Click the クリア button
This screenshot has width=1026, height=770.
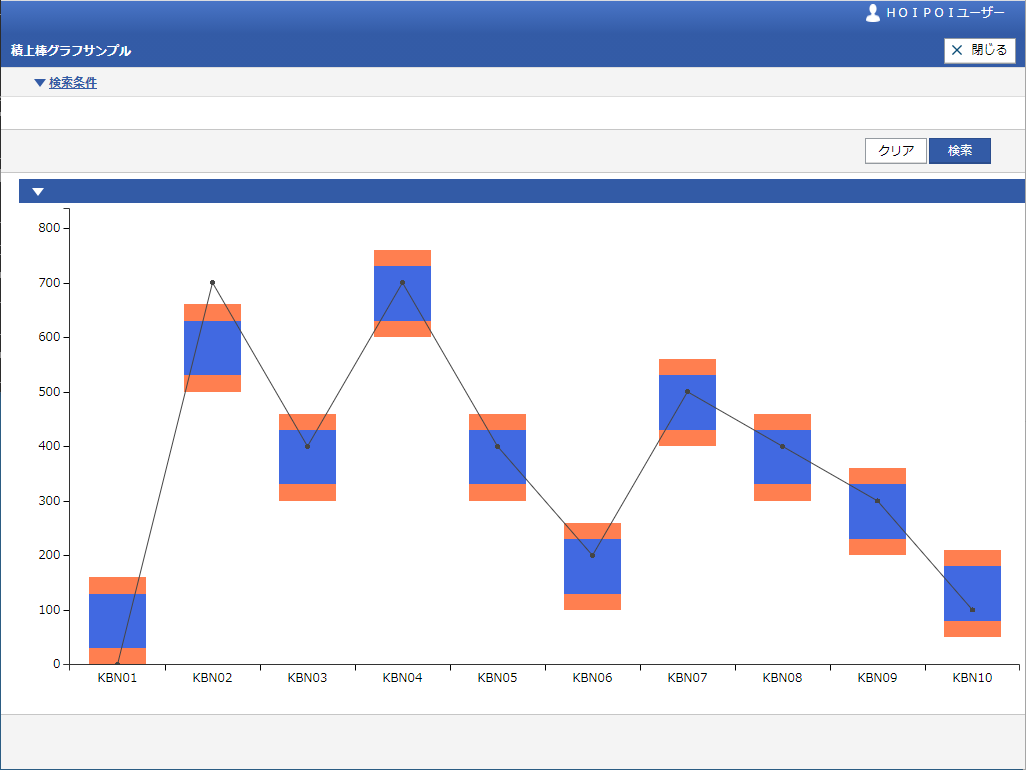(x=895, y=150)
